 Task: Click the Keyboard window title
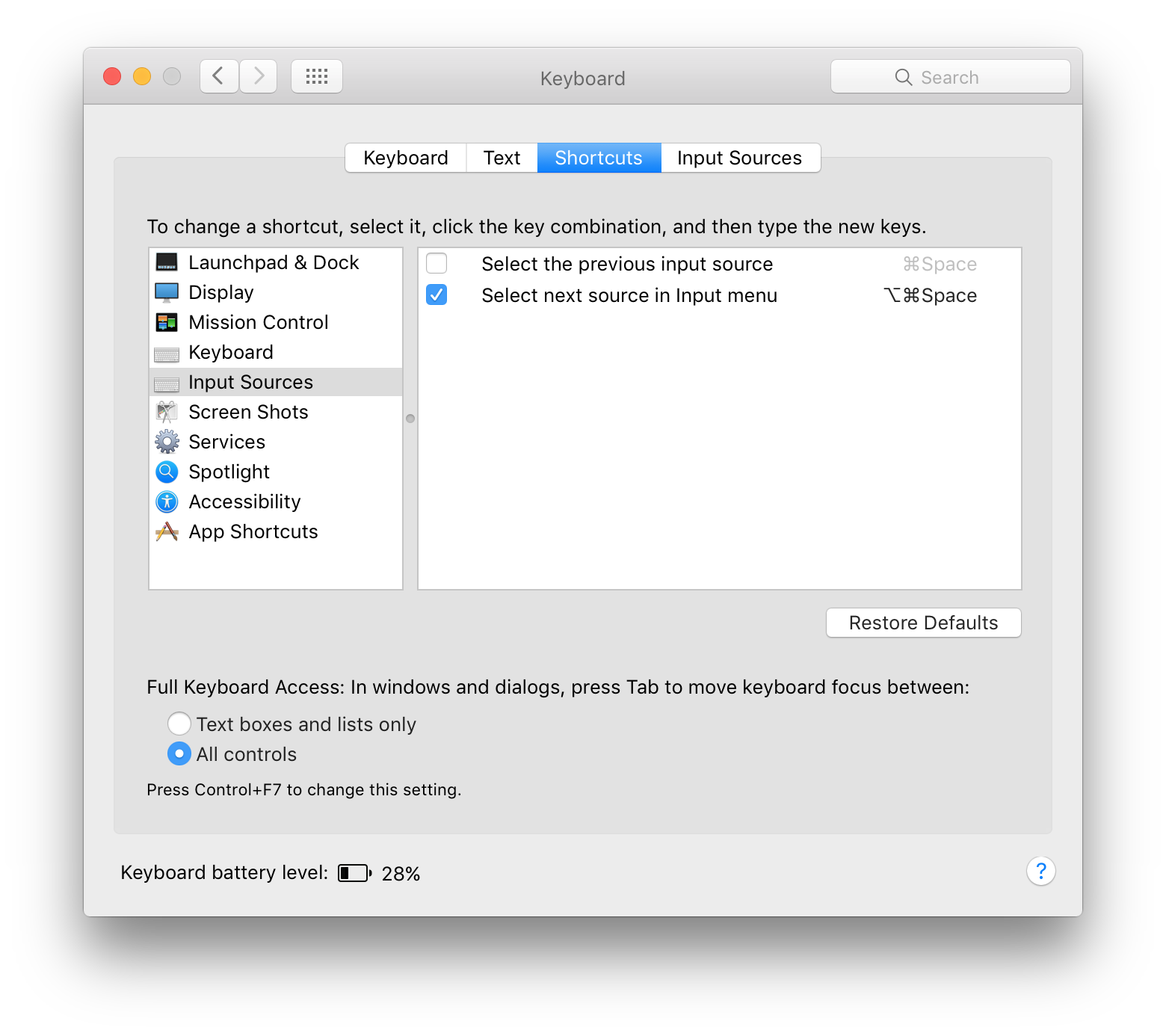(582, 78)
